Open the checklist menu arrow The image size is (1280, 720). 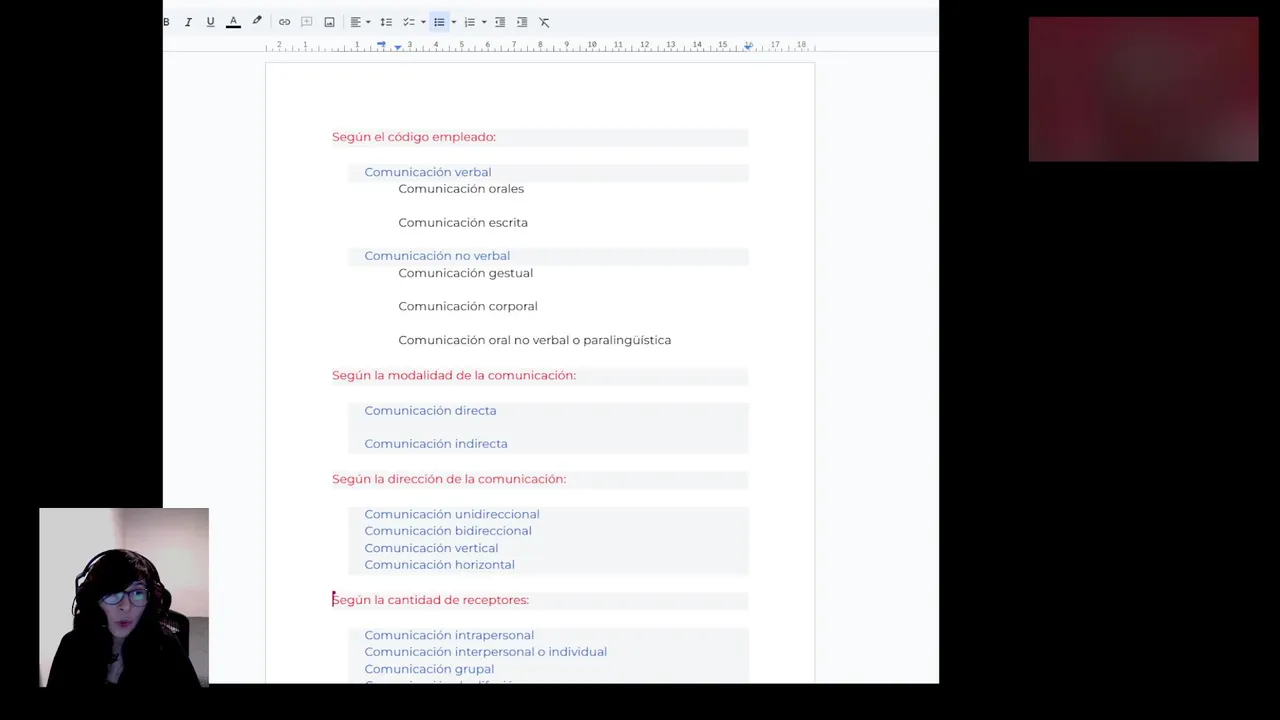click(x=423, y=22)
